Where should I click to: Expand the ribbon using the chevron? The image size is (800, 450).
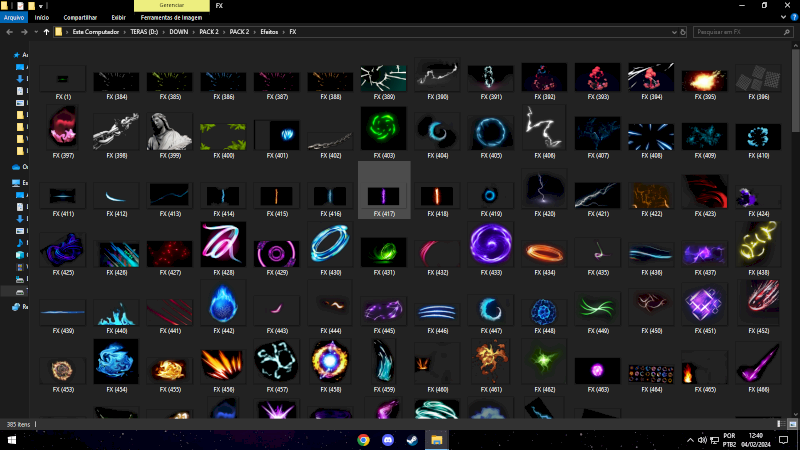[x=782, y=17]
